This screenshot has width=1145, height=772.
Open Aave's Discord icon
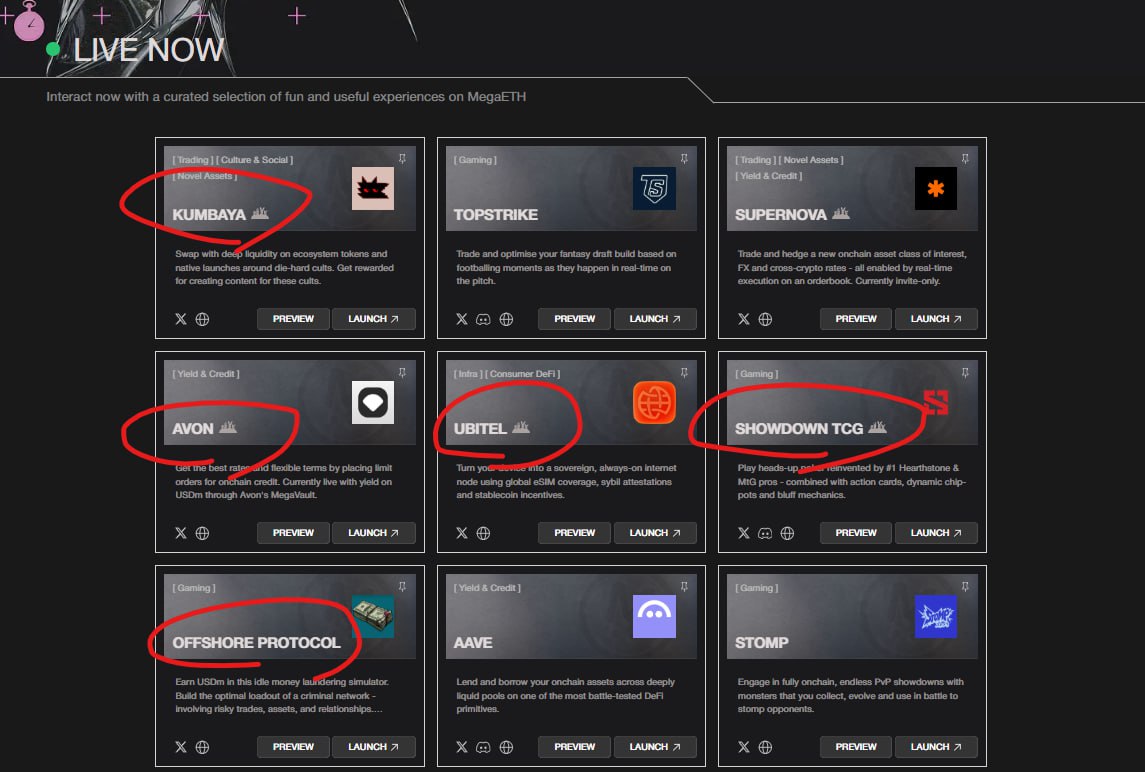[483, 747]
